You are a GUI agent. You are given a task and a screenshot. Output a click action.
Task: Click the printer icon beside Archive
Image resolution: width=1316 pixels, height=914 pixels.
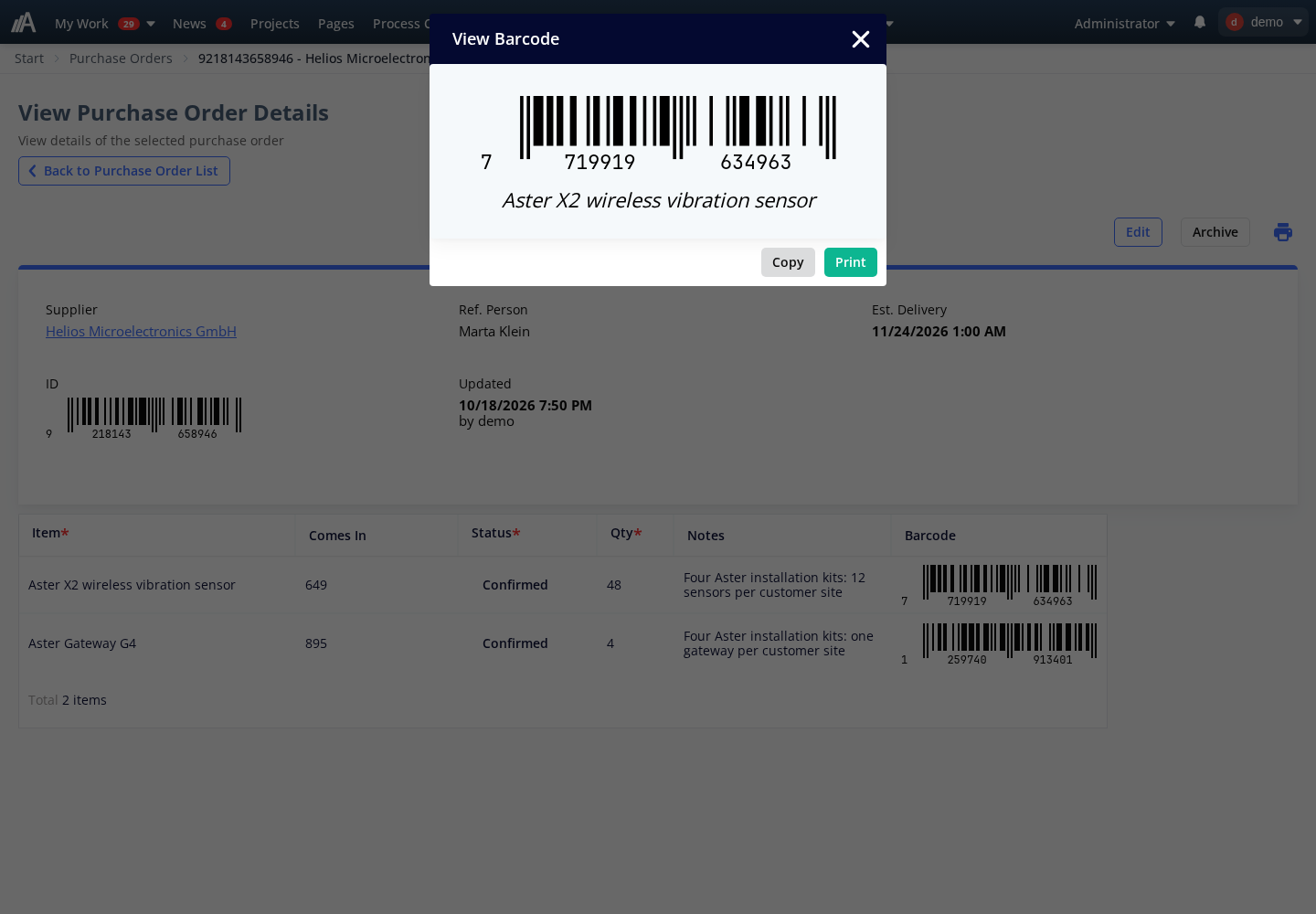(1283, 232)
